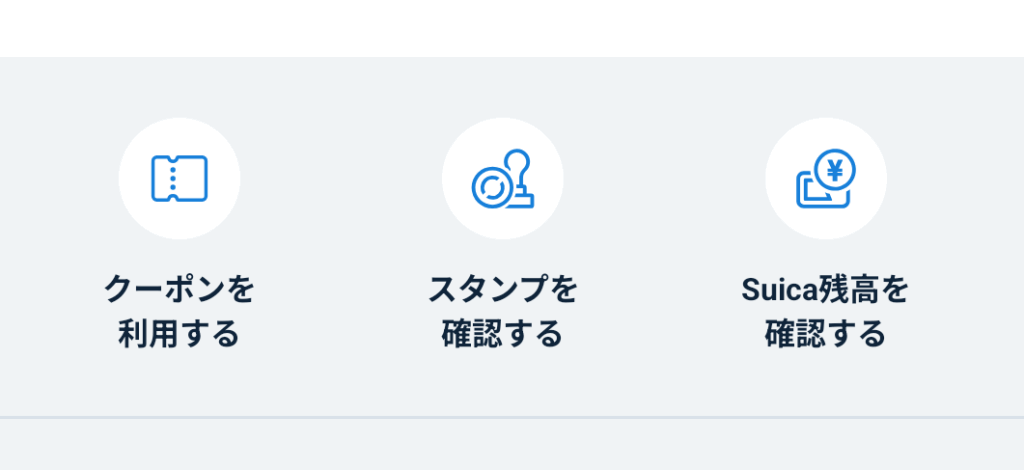This screenshot has width=1024, height=470.
Task: Click the circular seal imprint of the stamp icon
Action: click(491, 186)
